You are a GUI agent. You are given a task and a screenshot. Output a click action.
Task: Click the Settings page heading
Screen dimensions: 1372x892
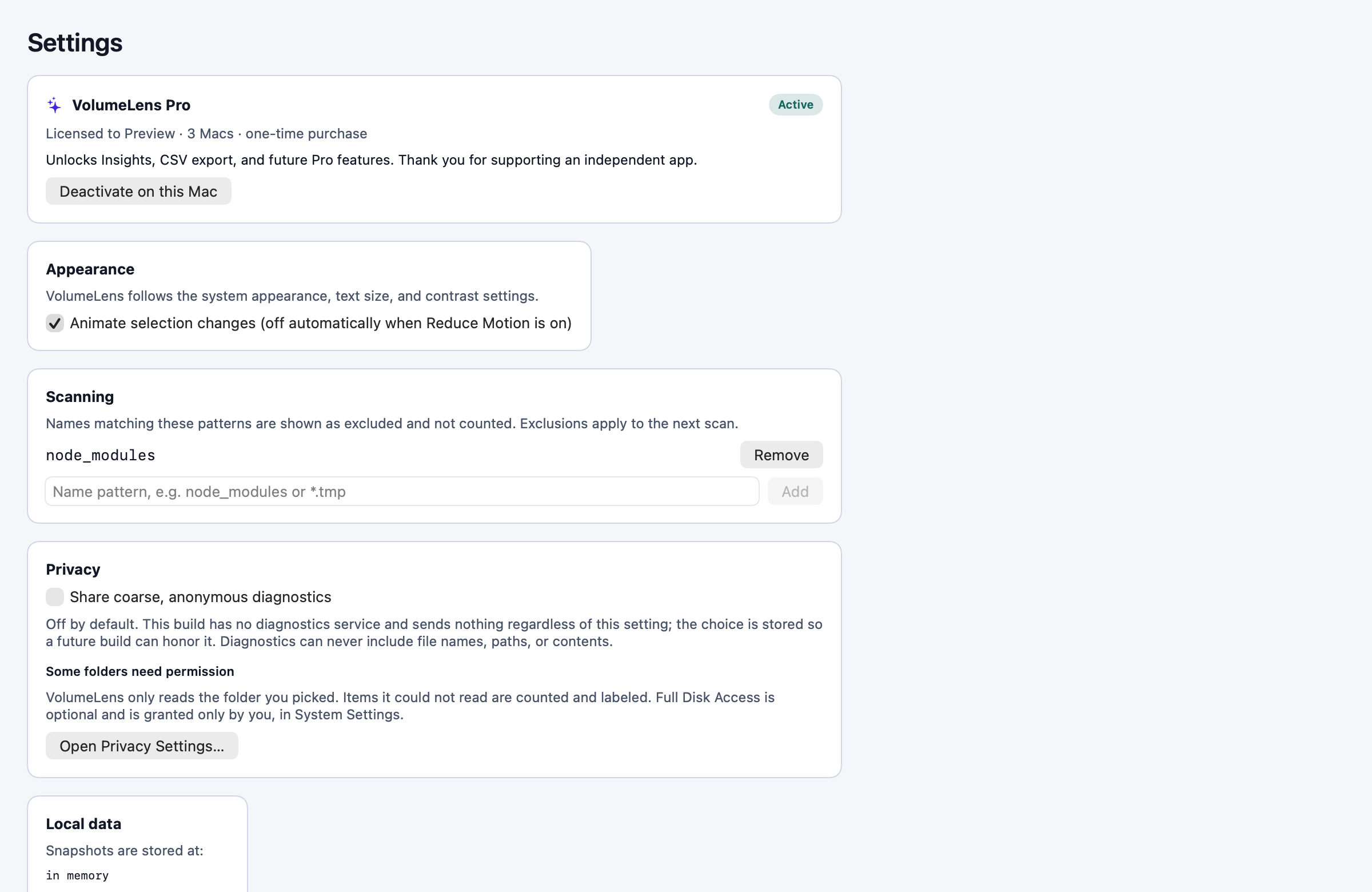coord(75,43)
